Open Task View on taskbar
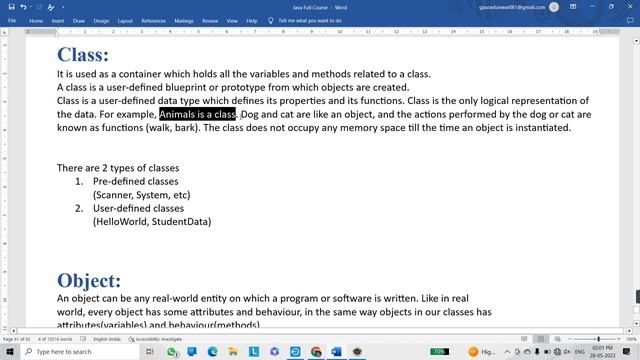This screenshot has height=360, width=640. (150, 351)
